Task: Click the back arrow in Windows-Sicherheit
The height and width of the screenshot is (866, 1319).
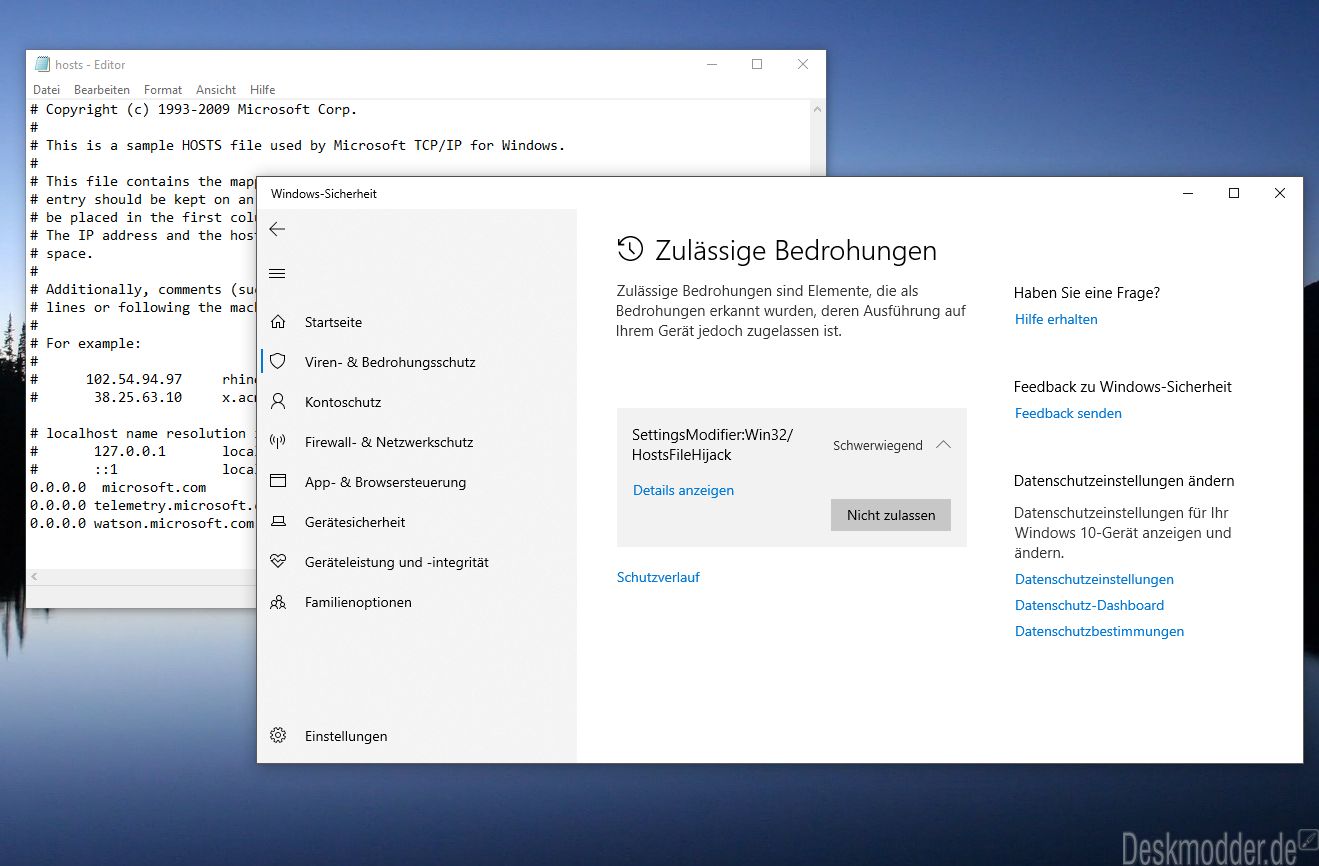Action: [277, 229]
